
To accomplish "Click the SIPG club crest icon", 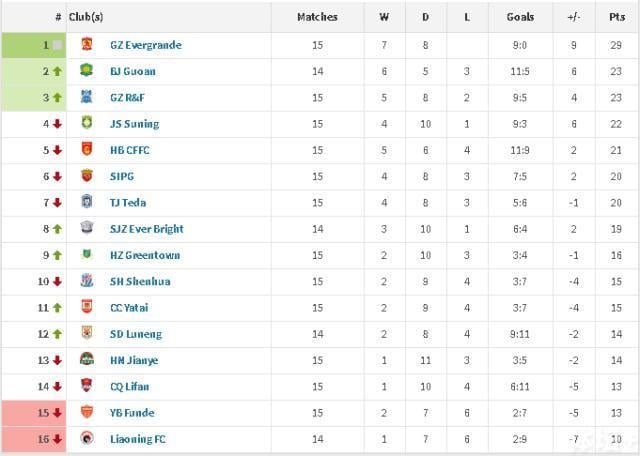I will (x=86, y=176).
